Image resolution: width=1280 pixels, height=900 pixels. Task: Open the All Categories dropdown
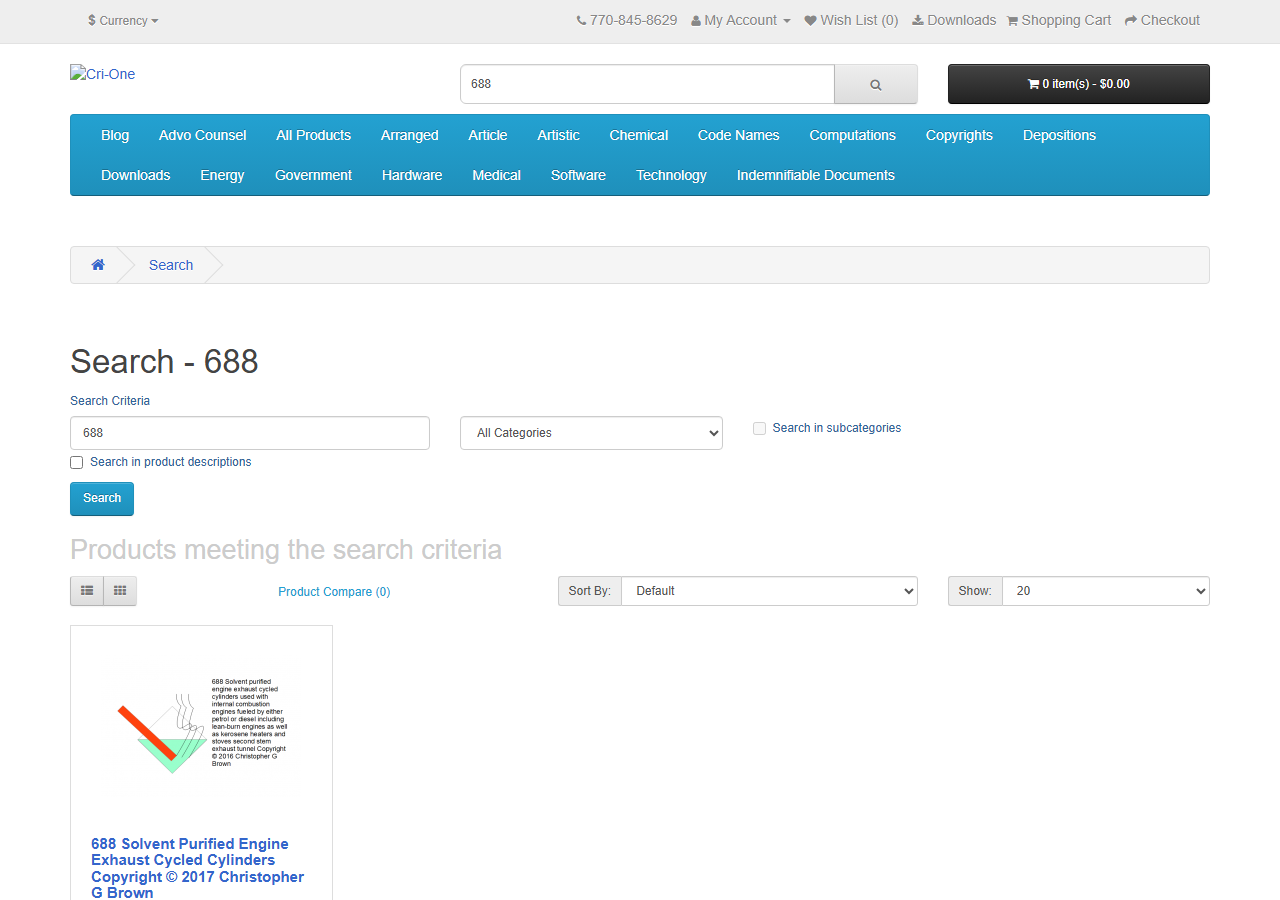tap(591, 433)
